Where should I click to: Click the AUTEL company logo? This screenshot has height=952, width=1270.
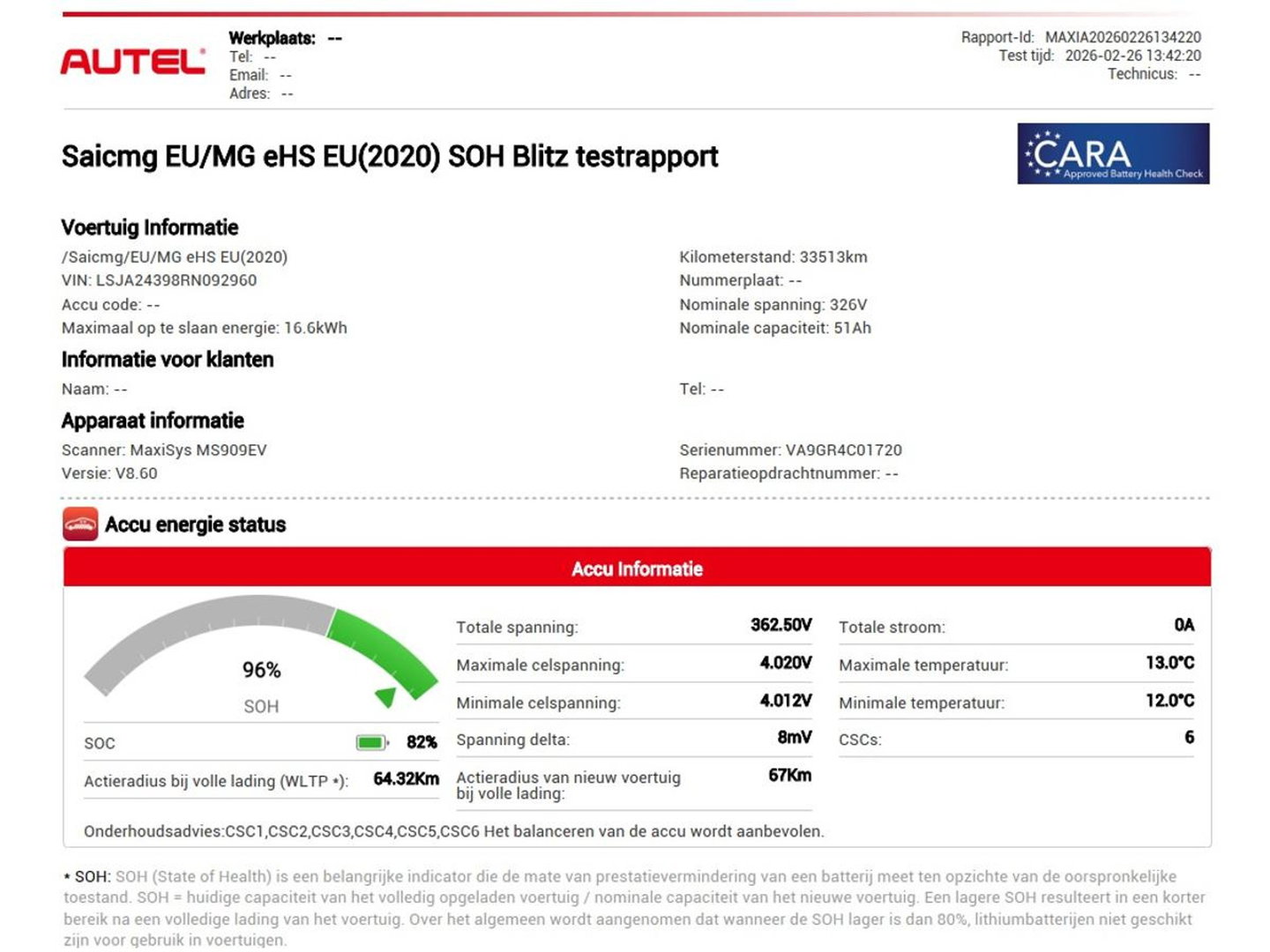[131, 60]
